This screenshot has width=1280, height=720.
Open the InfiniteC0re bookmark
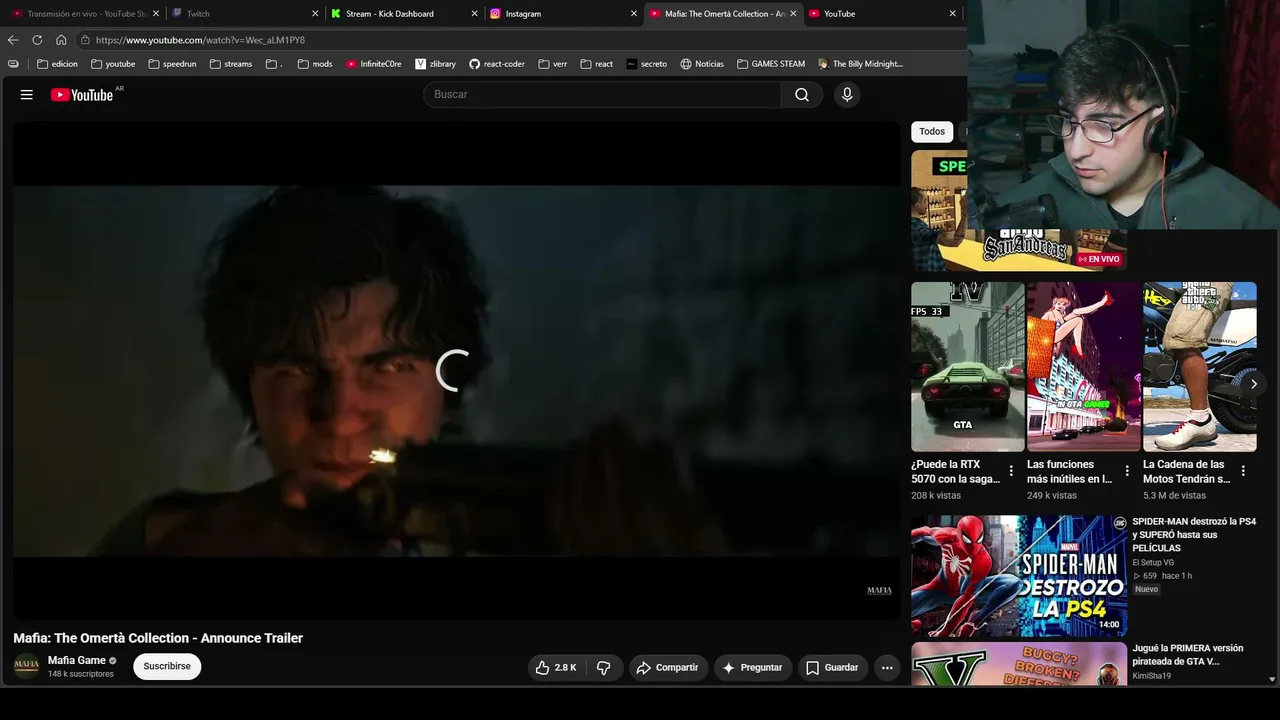click(374, 64)
